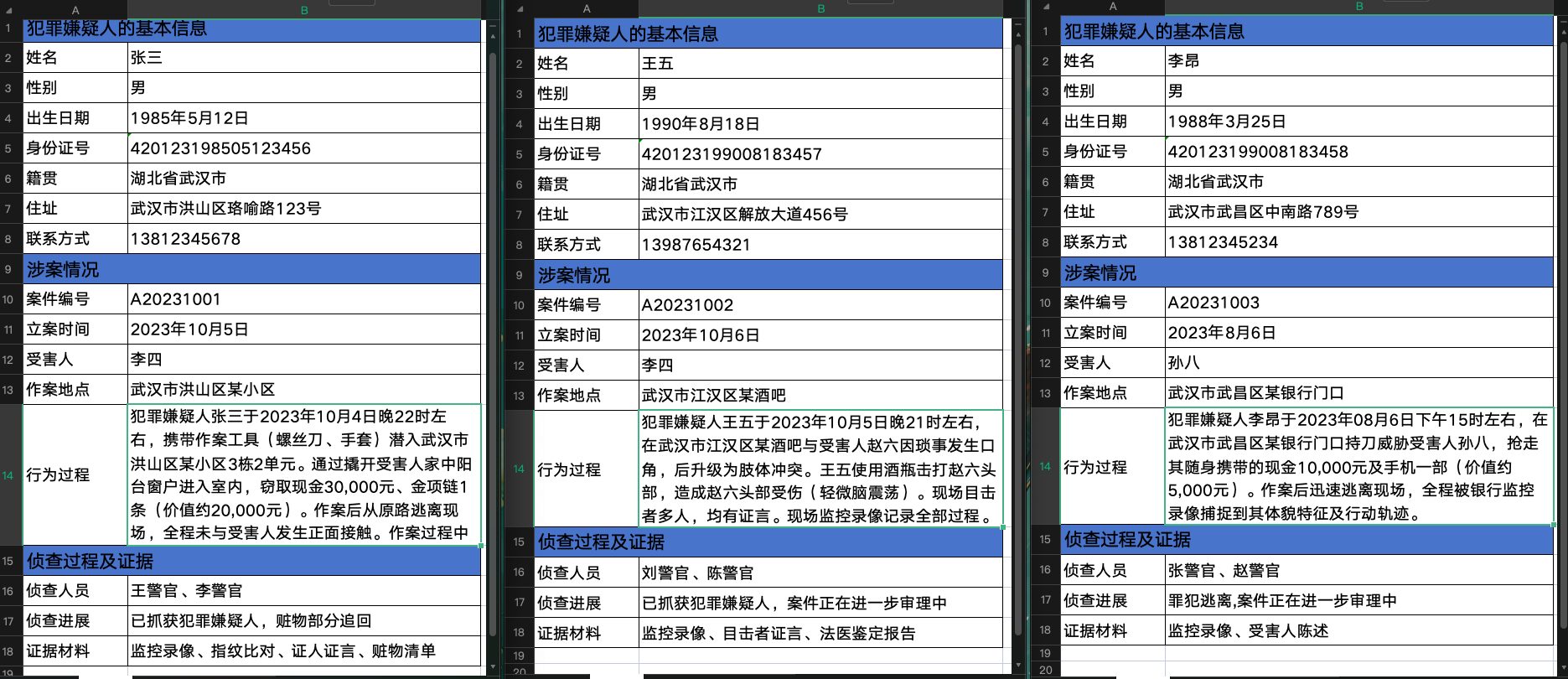
Task: Click case number A20231001
Action: coord(304,299)
